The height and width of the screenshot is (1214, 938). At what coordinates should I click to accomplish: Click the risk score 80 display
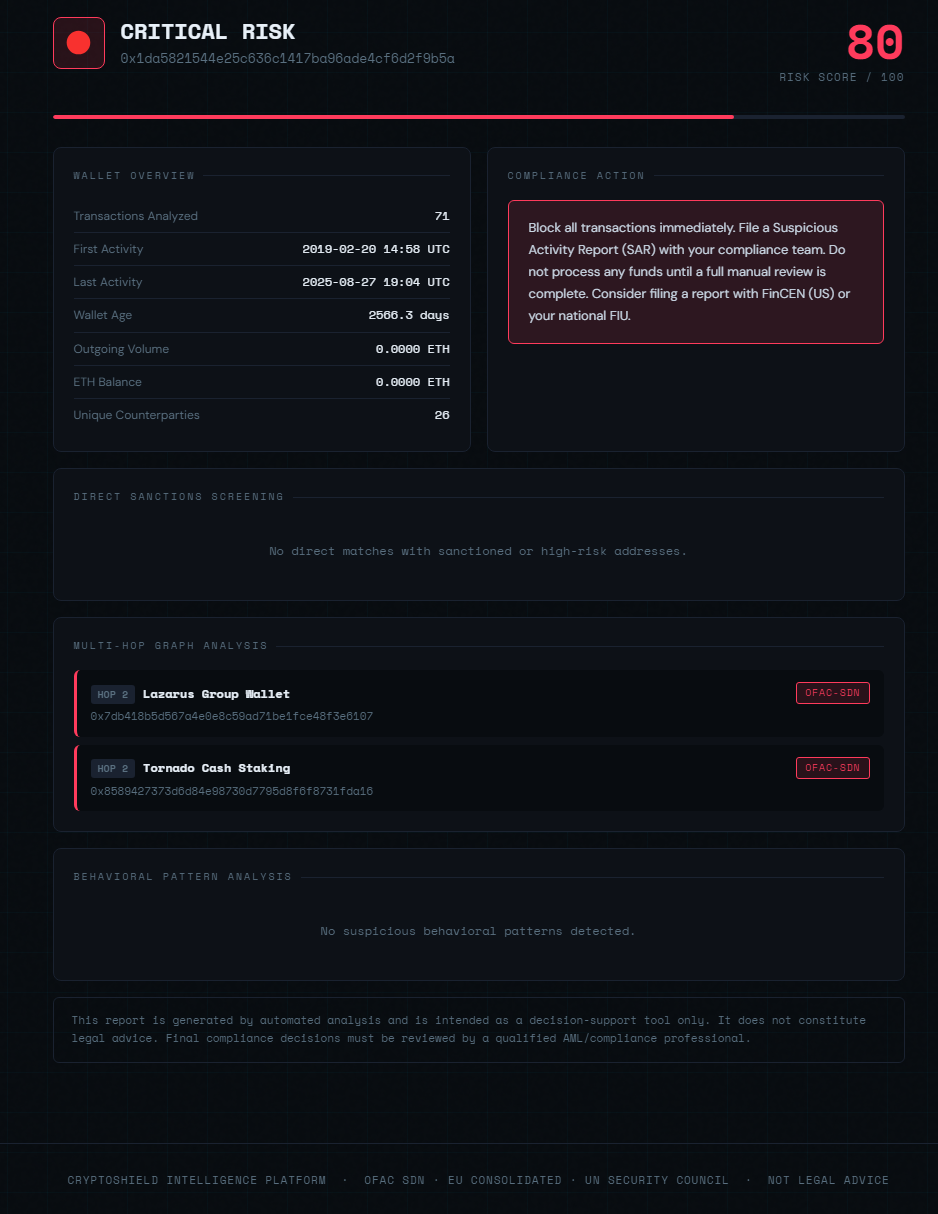(x=875, y=44)
